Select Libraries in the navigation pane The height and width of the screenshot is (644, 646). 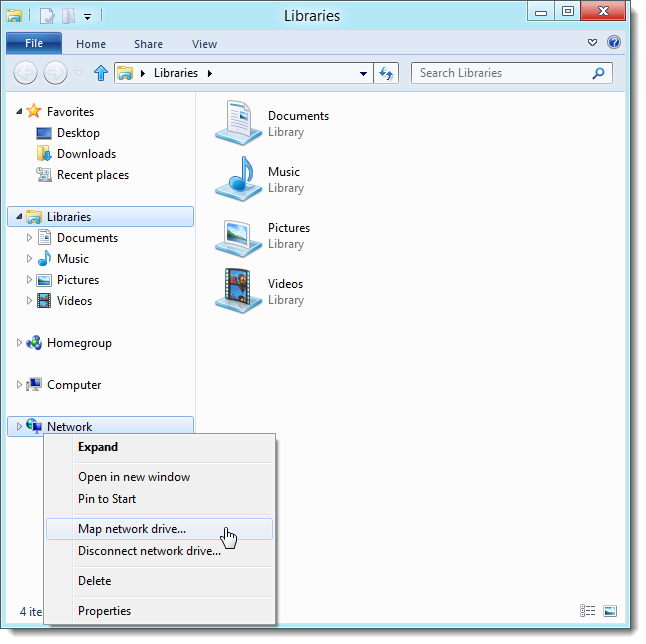pos(100,216)
